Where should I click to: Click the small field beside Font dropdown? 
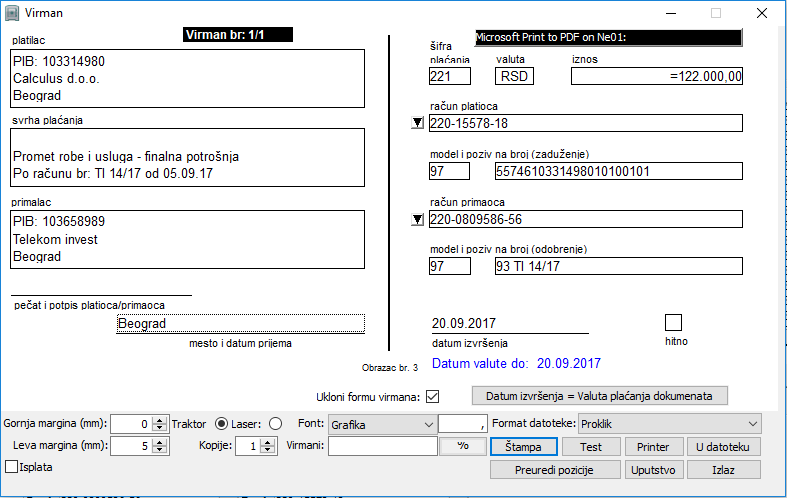click(x=462, y=424)
